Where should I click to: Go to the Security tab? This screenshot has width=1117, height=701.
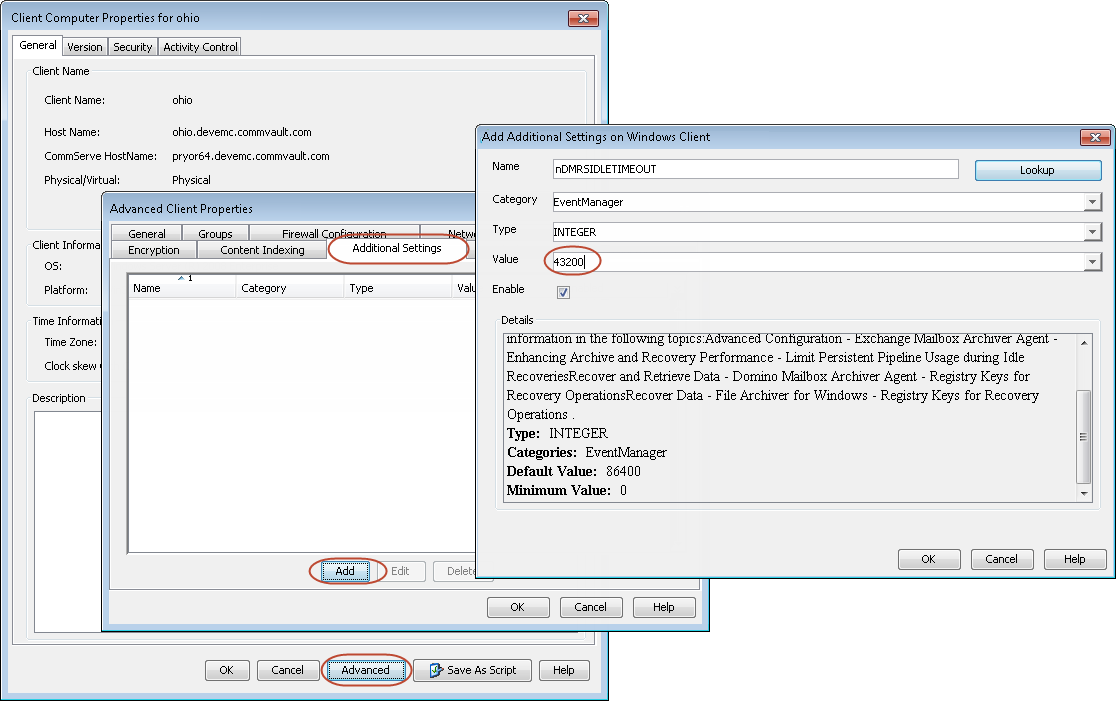(x=132, y=47)
